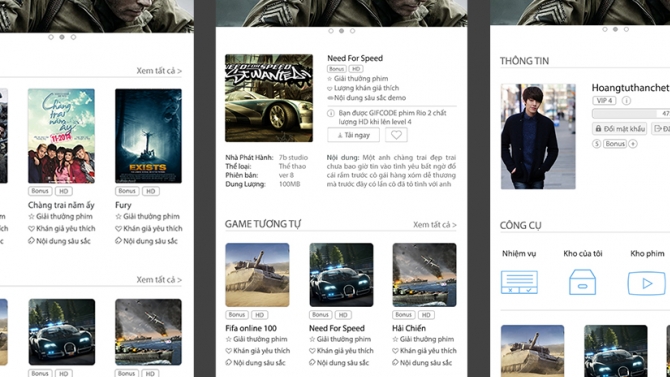Image resolution: width=670 pixels, height=377 pixels.
Task: Click the Tải ngay download button
Action: coord(353,135)
